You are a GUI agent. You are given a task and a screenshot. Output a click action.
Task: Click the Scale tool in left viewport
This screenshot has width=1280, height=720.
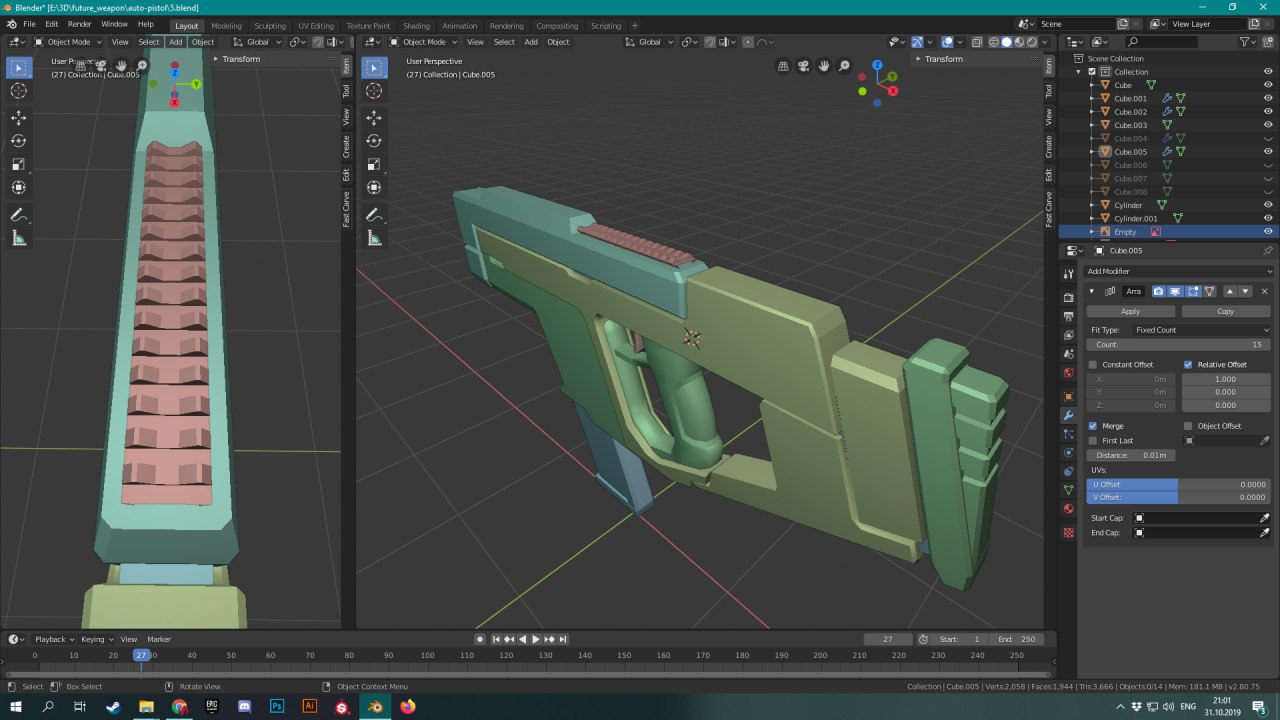[18, 164]
